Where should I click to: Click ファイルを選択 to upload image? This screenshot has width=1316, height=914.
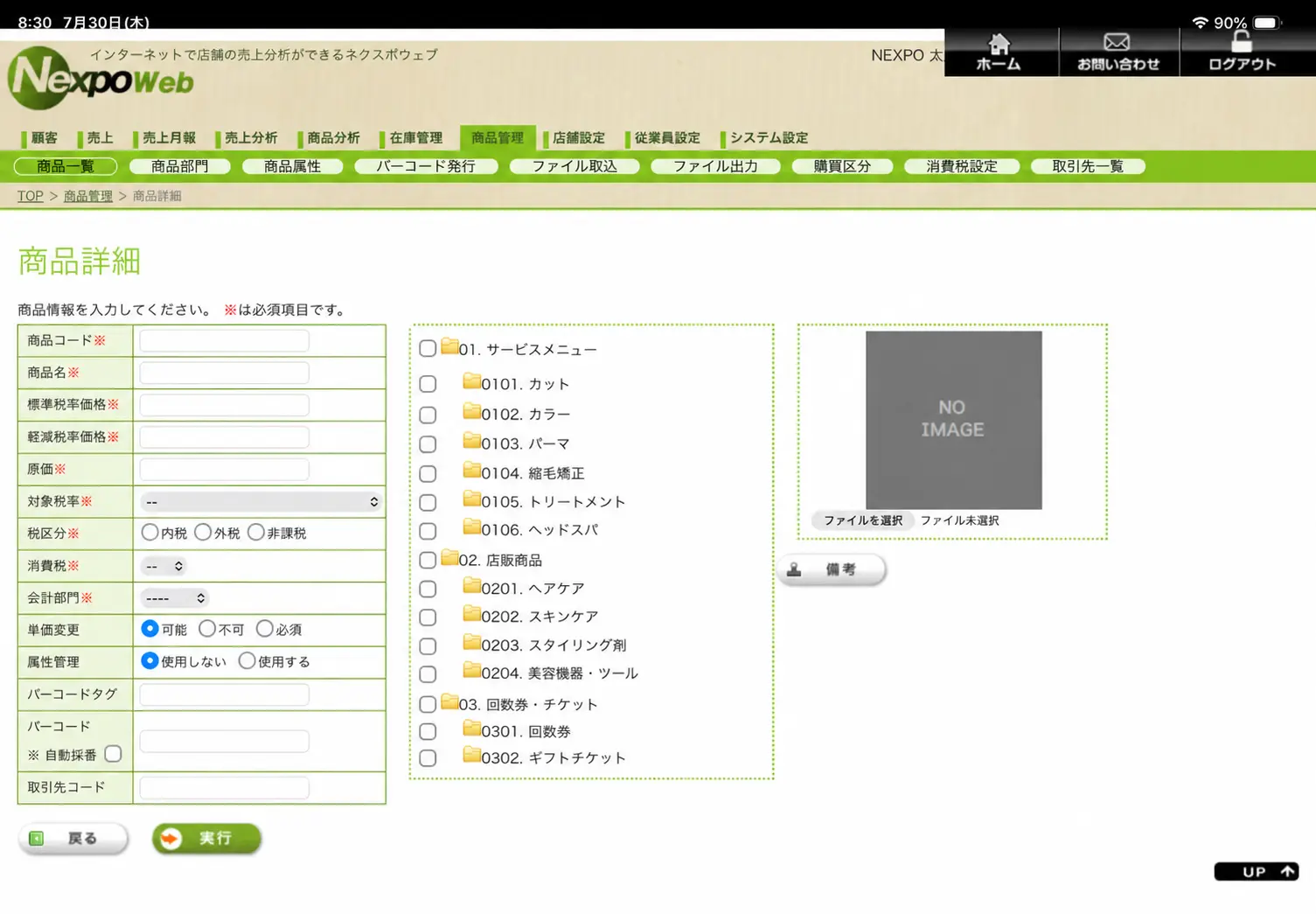coord(862,520)
